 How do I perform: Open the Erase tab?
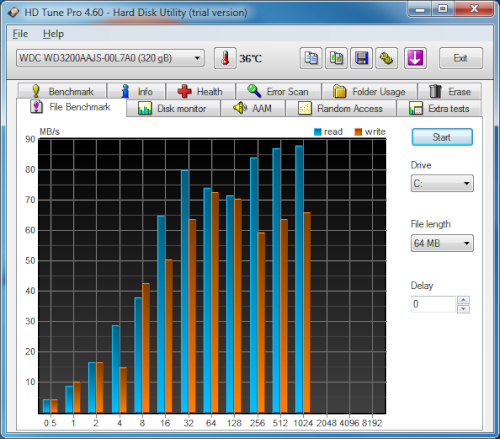[x=449, y=91]
